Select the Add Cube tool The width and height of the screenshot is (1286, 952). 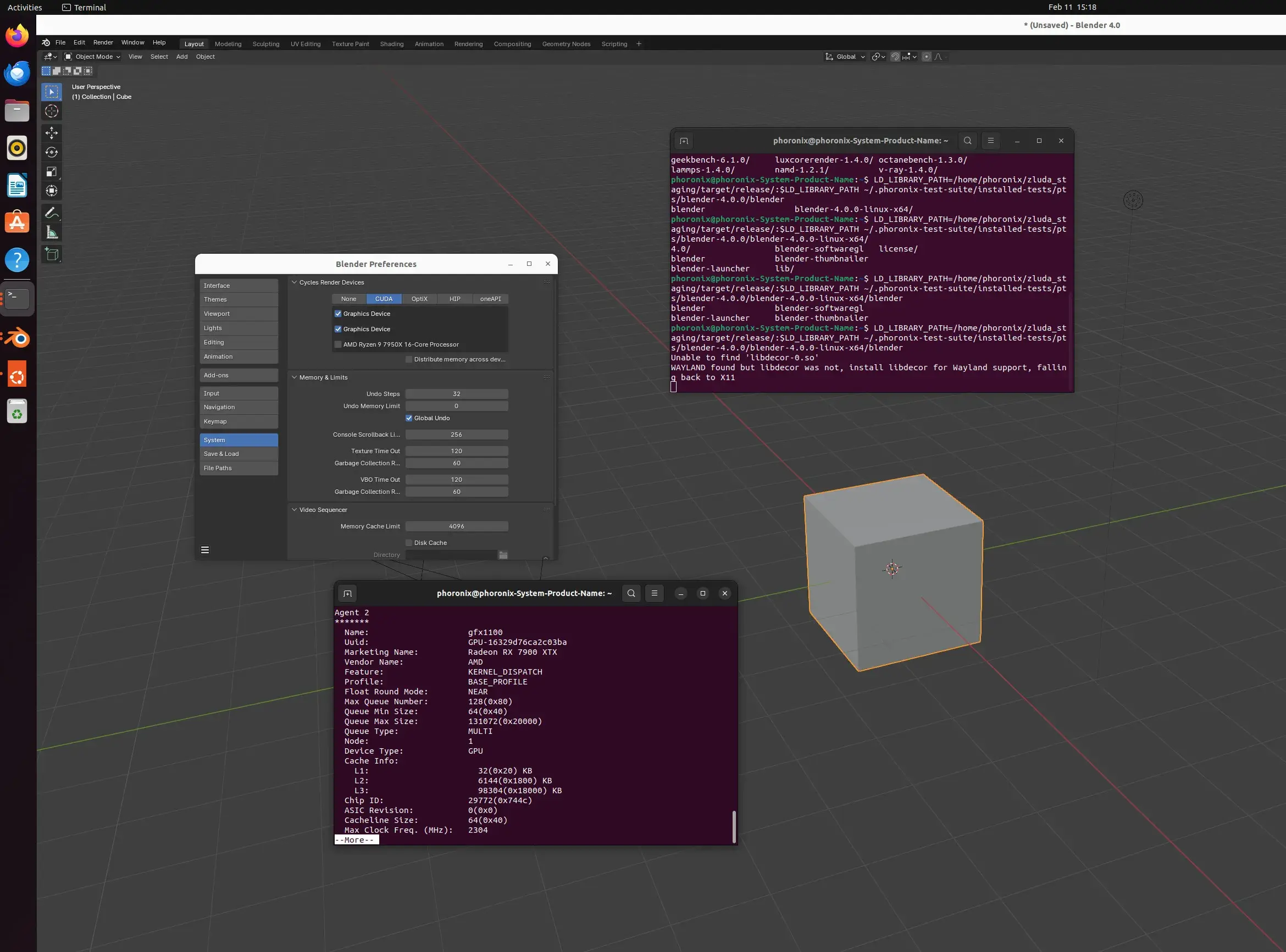(x=52, y=254)
